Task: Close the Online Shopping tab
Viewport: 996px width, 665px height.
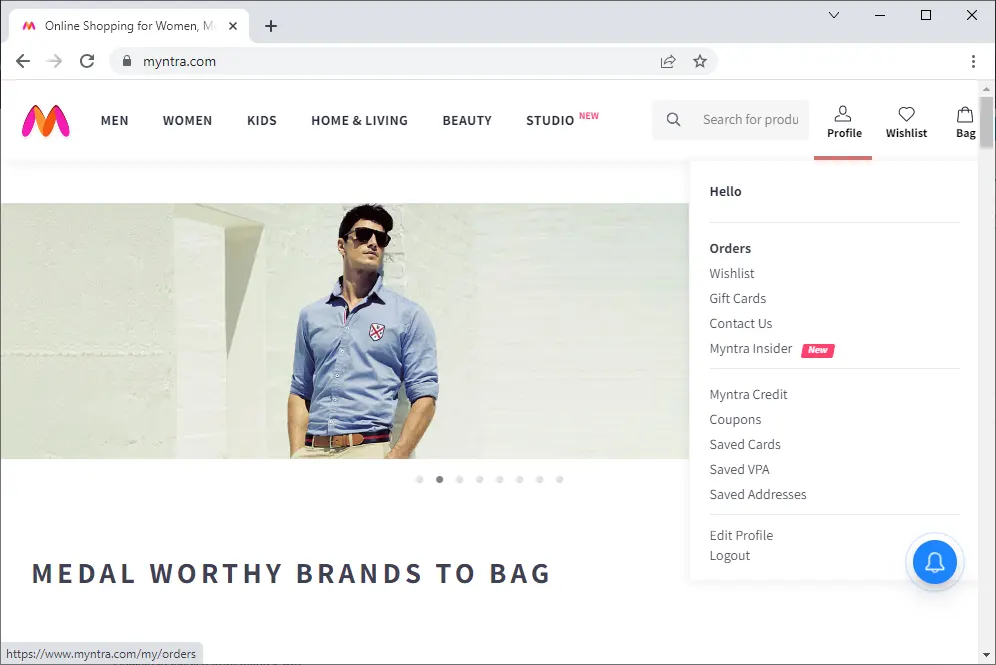Action: click(233, 26)
